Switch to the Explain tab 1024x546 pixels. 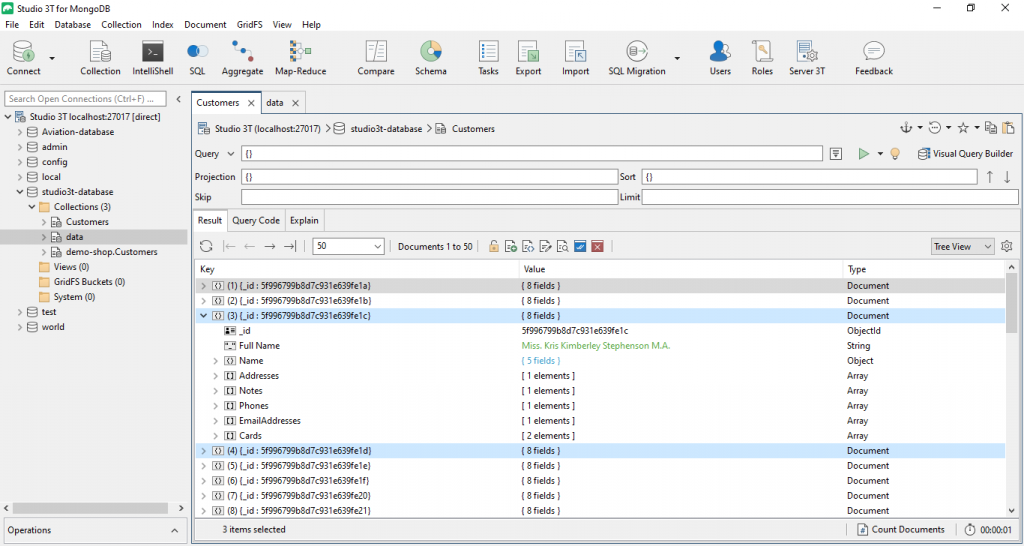coord(304,221)
